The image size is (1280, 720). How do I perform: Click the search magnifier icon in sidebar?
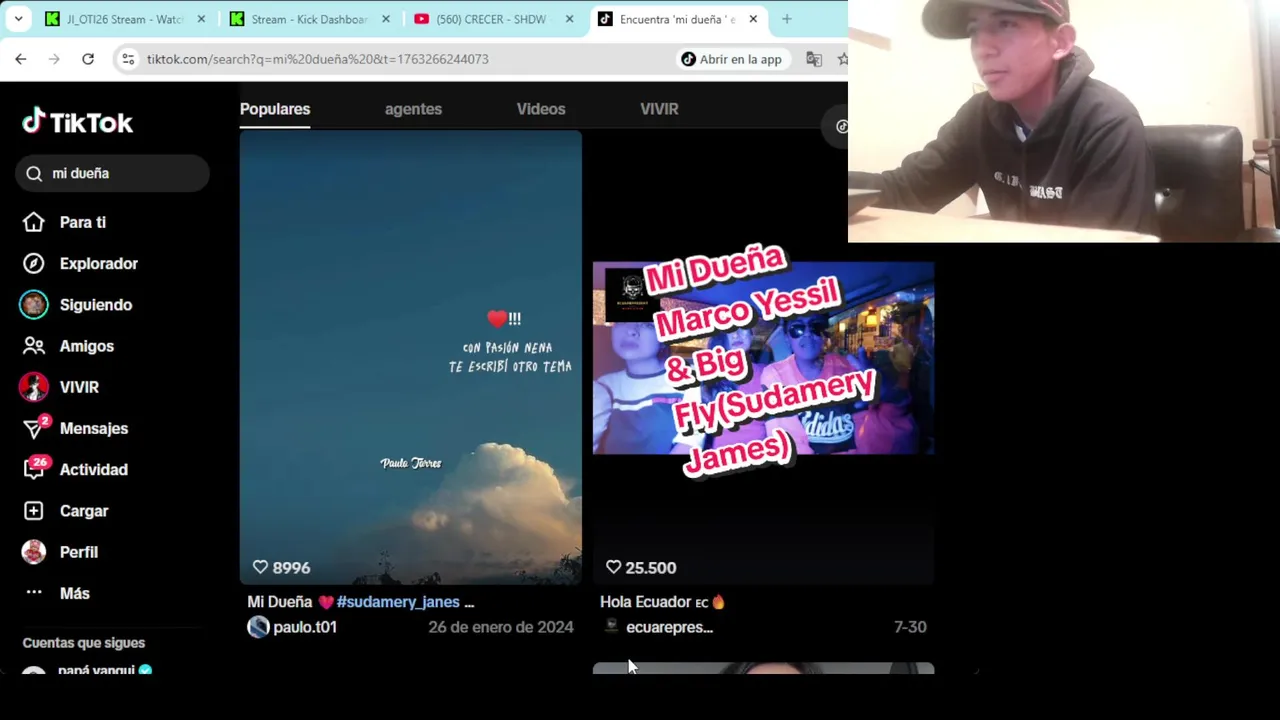34,174
